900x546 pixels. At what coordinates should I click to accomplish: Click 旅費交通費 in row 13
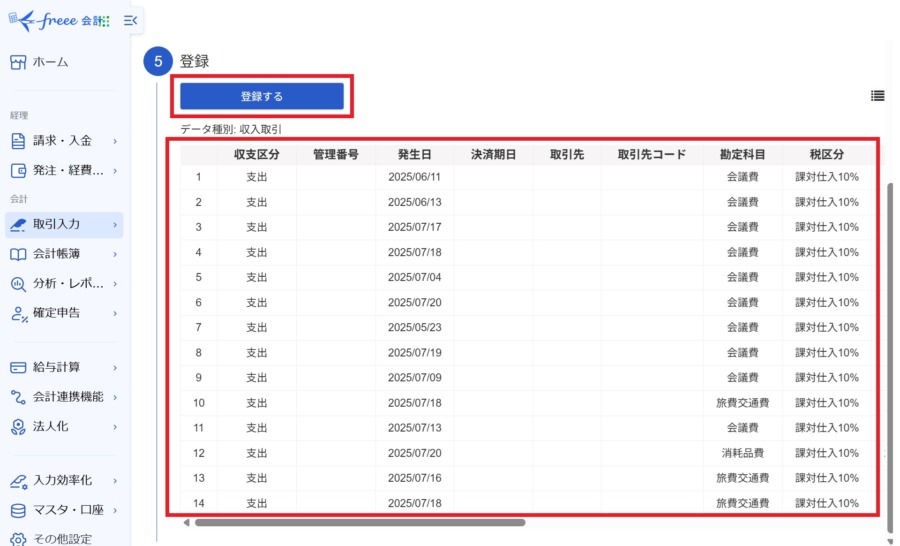[743, 478]
